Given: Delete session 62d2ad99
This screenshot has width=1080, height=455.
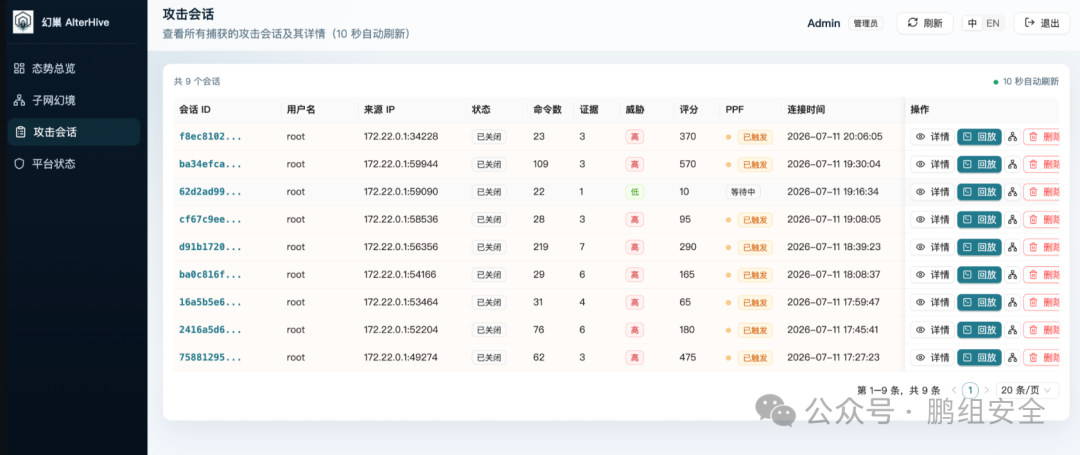Looking at the screenshot, I should 1041,192.
